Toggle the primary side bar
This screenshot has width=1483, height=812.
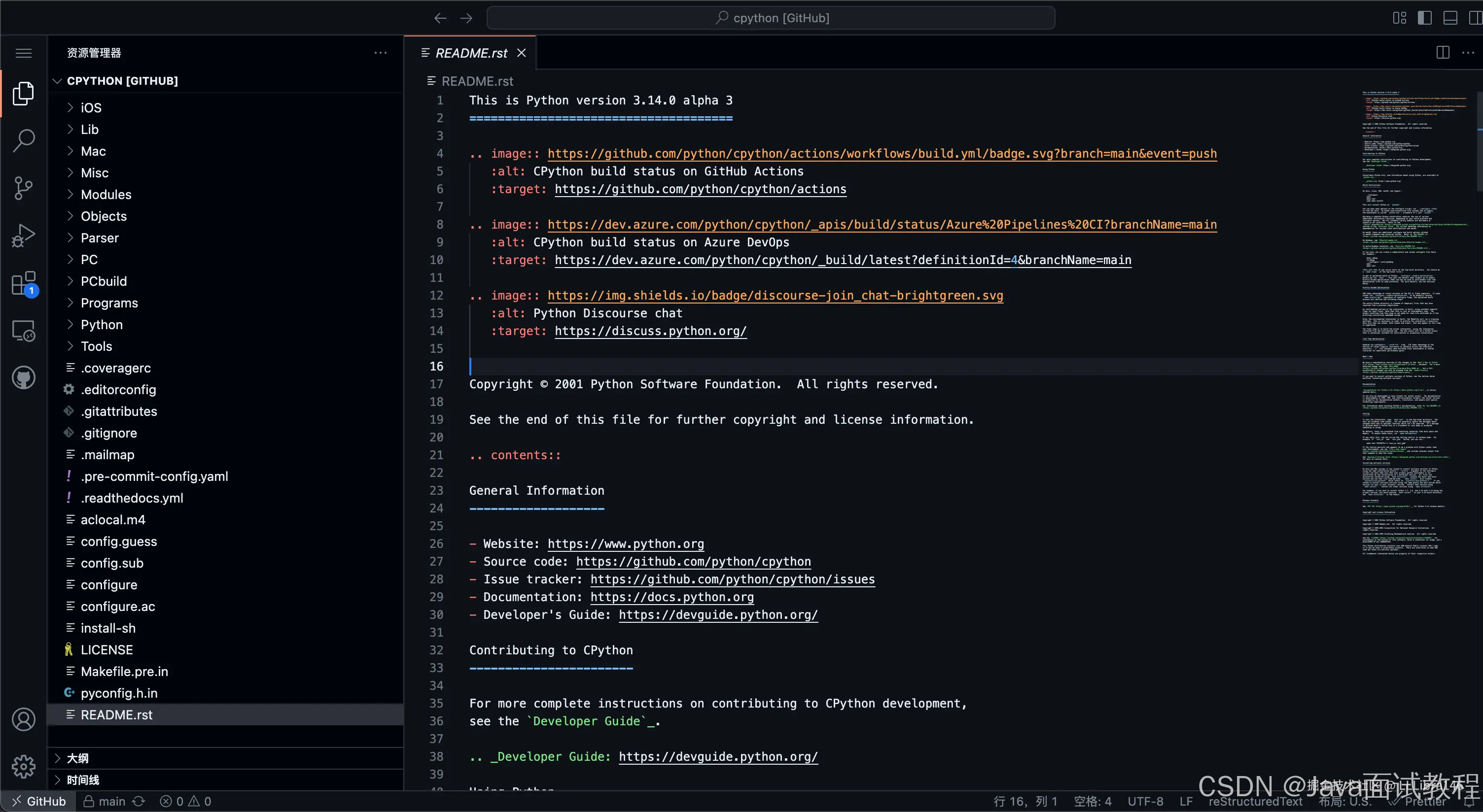(x=1425, y=18)
